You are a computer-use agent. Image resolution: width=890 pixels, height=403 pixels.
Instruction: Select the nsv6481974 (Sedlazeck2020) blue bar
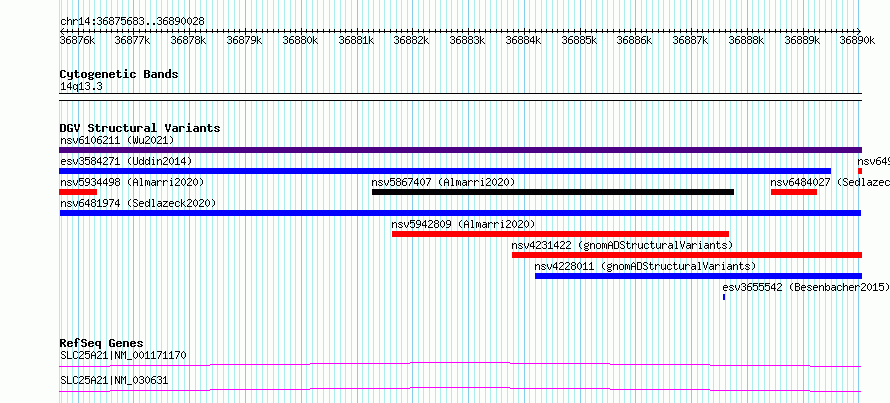click(460, 213)
